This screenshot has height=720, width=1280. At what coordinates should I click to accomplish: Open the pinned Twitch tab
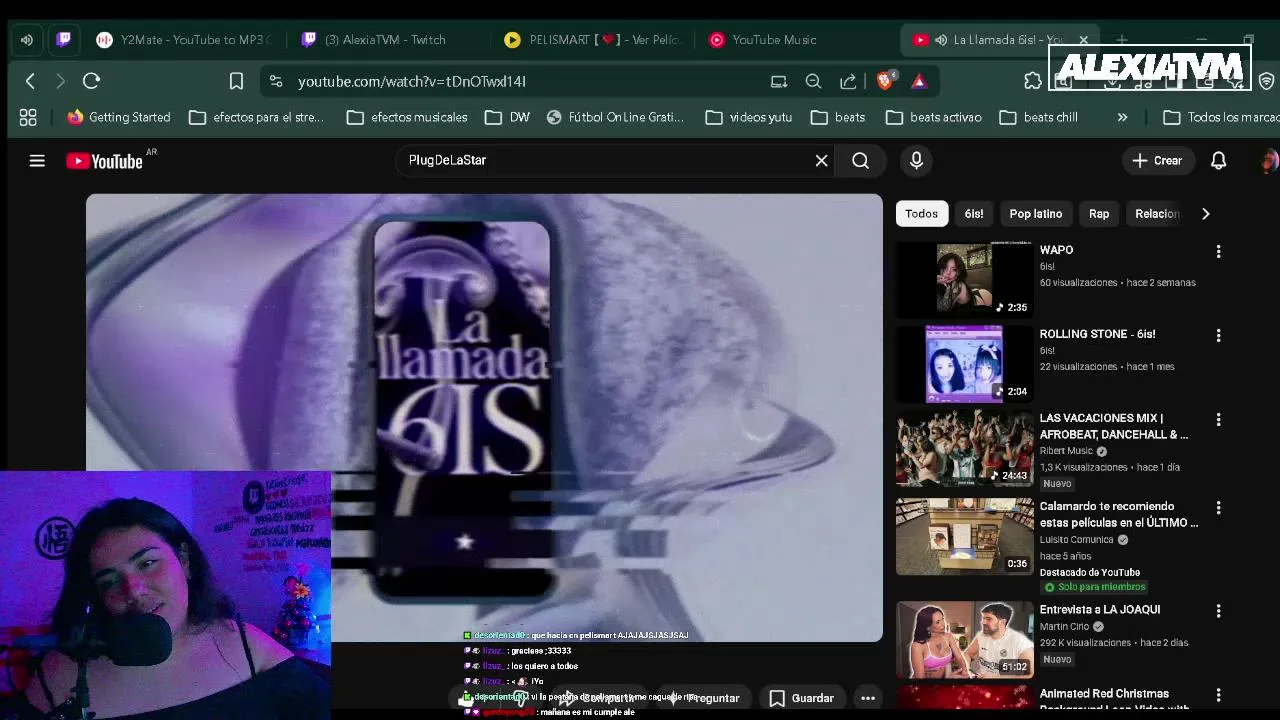[x=64, y=40]
